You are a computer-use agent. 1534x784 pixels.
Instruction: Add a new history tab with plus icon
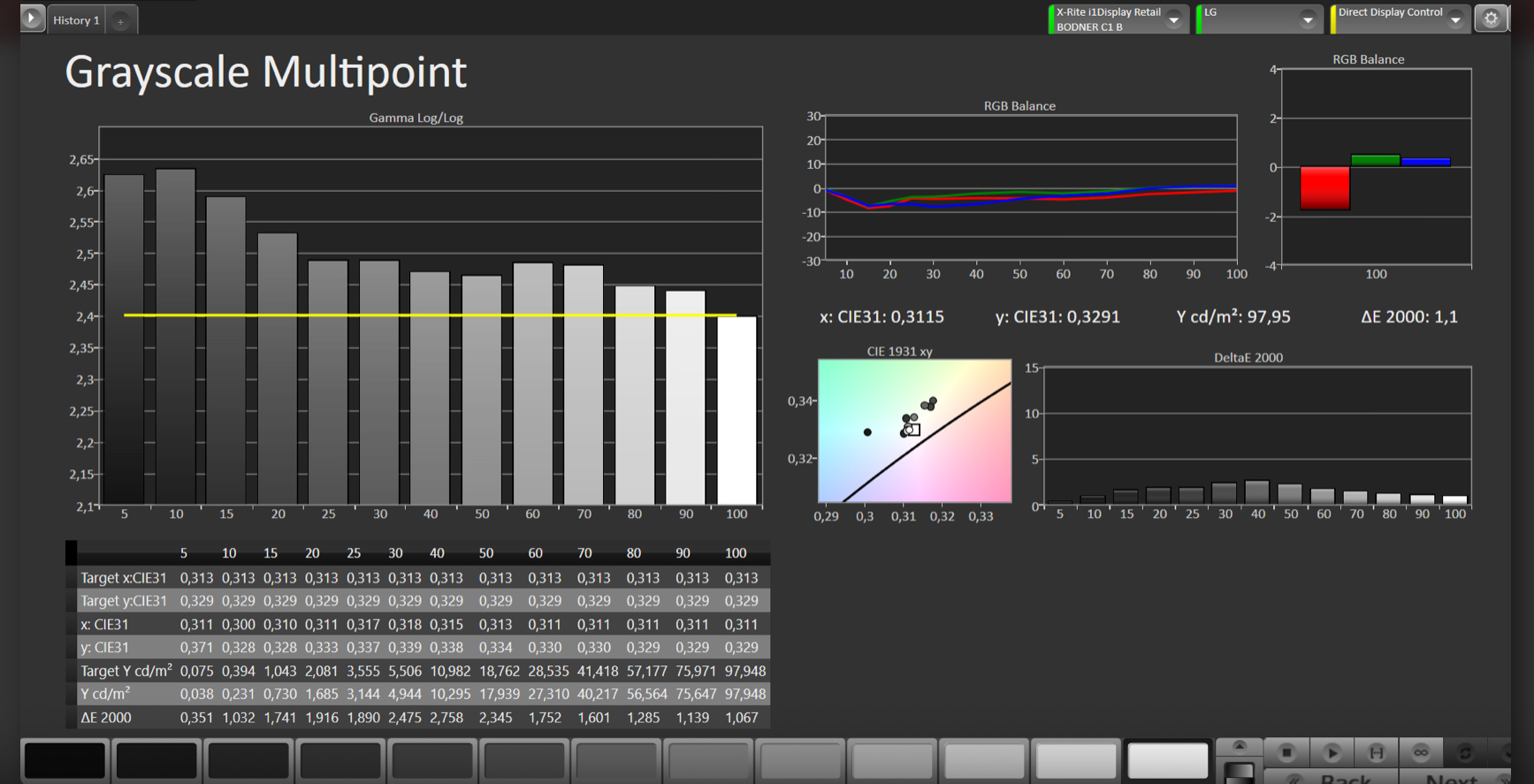tap(120, 20)
